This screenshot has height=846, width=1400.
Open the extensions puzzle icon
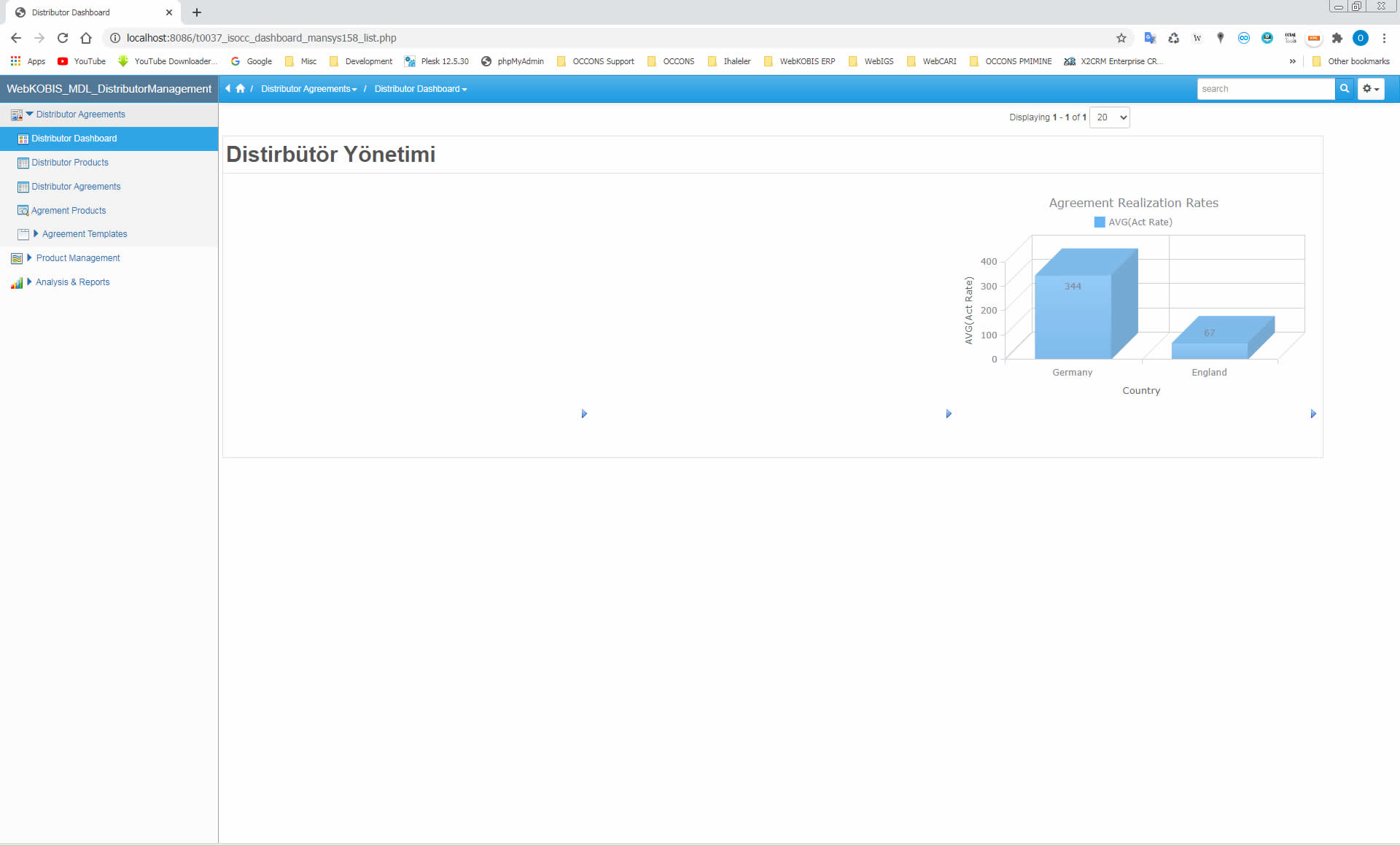coord(1337,38)
